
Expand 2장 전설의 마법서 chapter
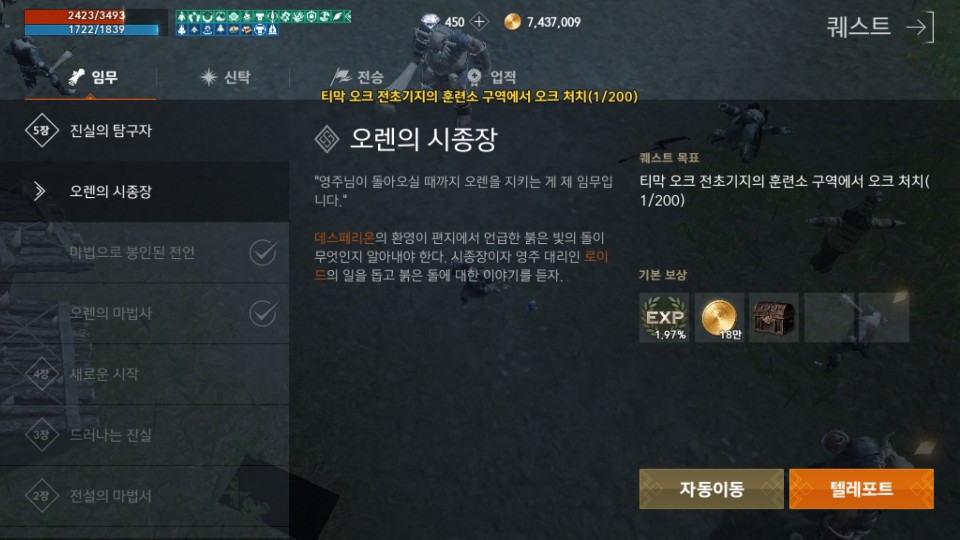144,495
